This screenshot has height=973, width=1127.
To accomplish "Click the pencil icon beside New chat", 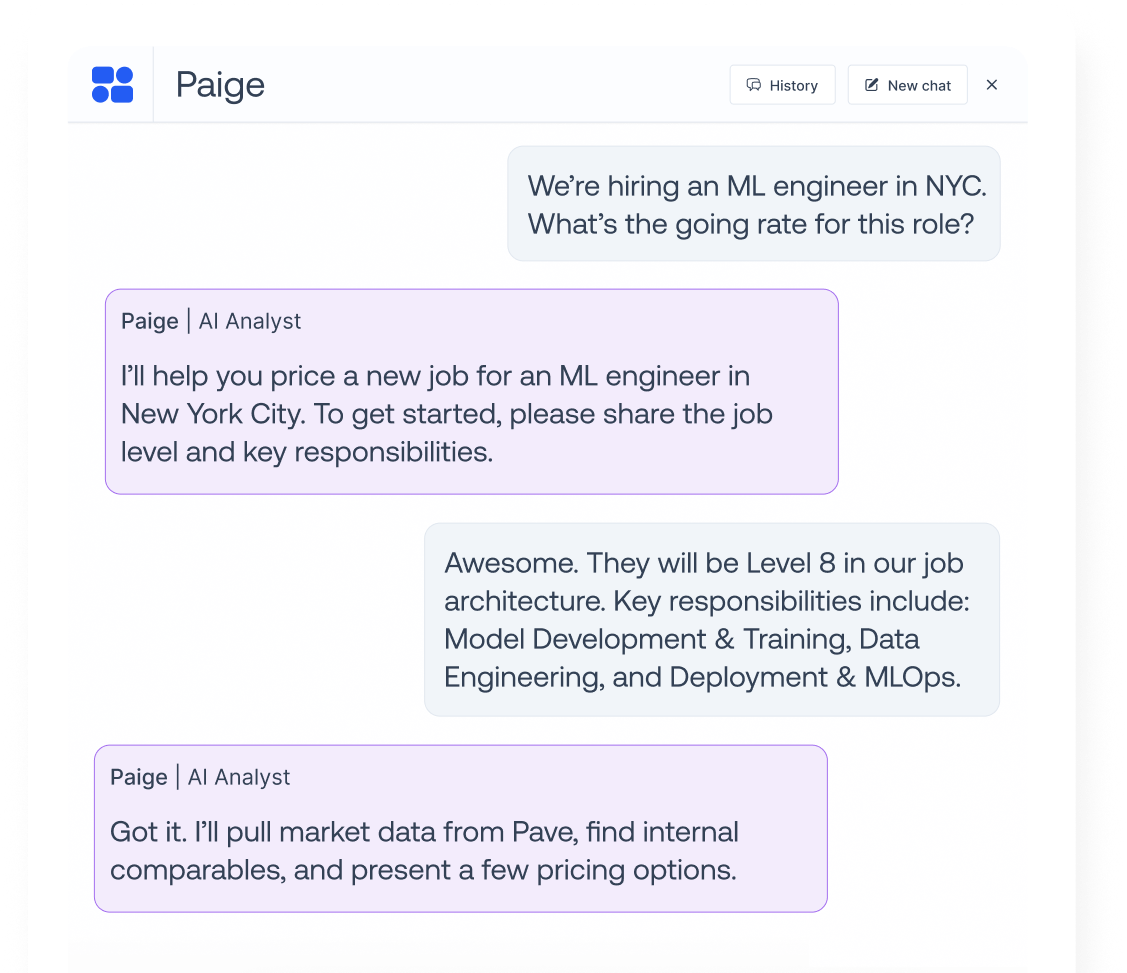I will click(x=872, y=85).
